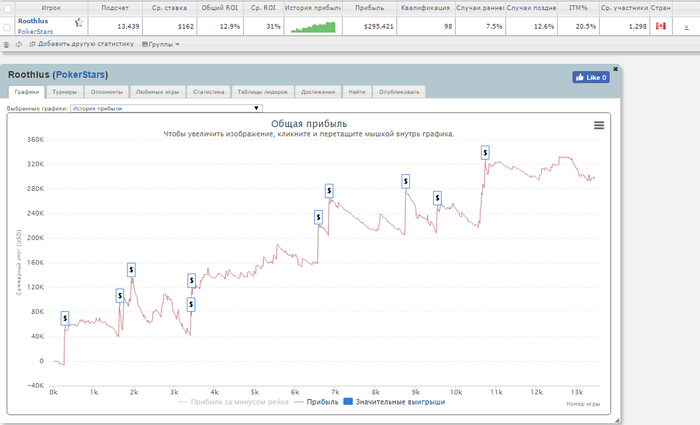Switch to the Графики tab
This screenshot has height=425, width=700.
[x=27, y=92]
